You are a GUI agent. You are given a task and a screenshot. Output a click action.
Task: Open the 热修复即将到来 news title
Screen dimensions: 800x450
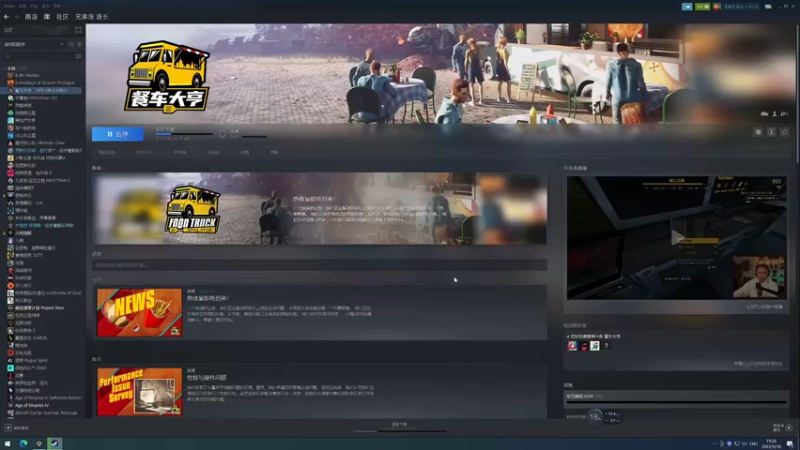point(208,298)
